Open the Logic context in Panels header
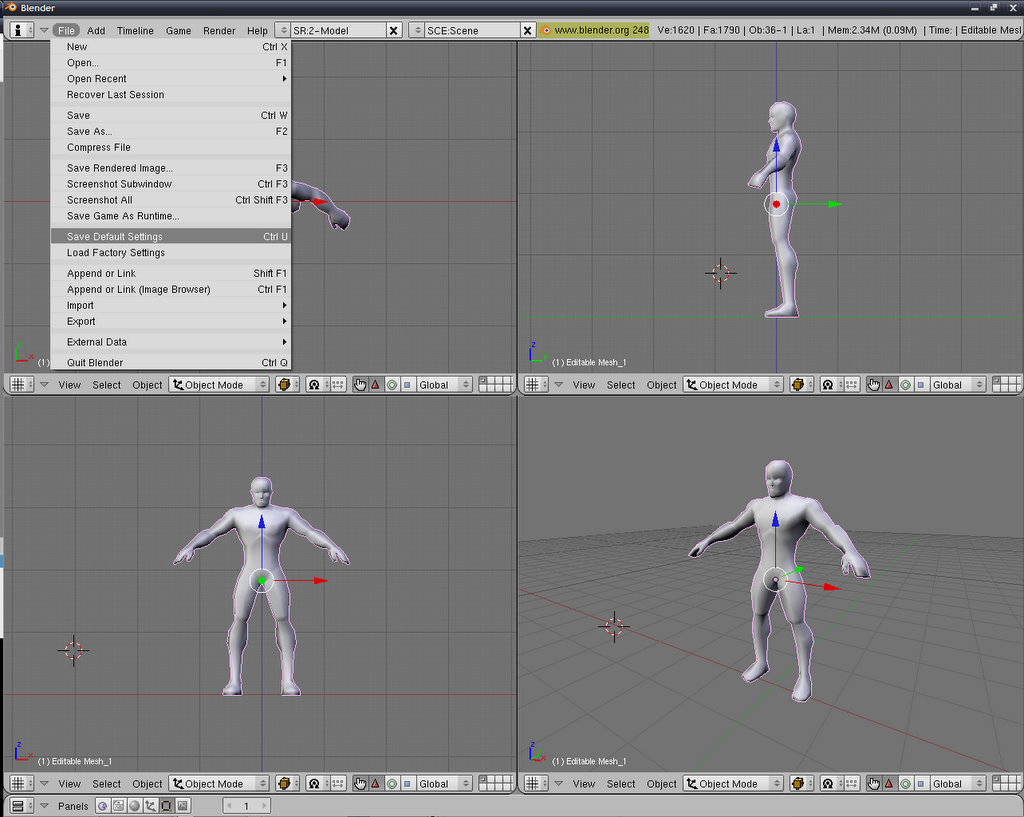Screen dimensions: 1024x817 [x=103, y=805]
